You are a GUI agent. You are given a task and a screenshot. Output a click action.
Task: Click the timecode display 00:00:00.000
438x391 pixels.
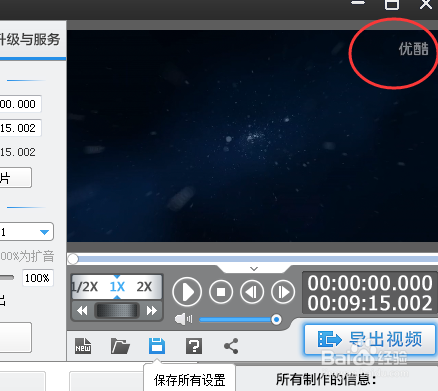point(370,283)
